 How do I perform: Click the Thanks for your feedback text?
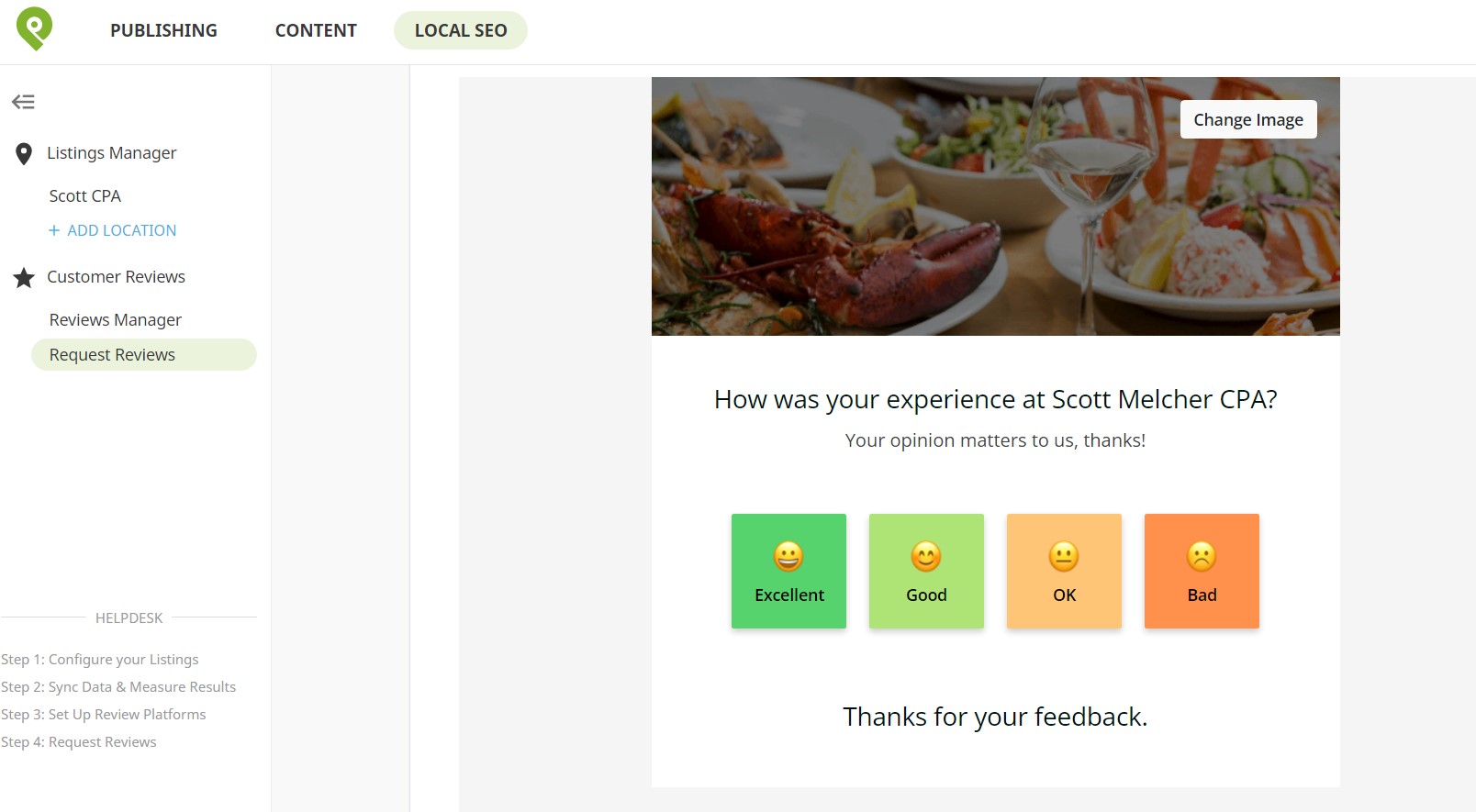tap(995, 717)
